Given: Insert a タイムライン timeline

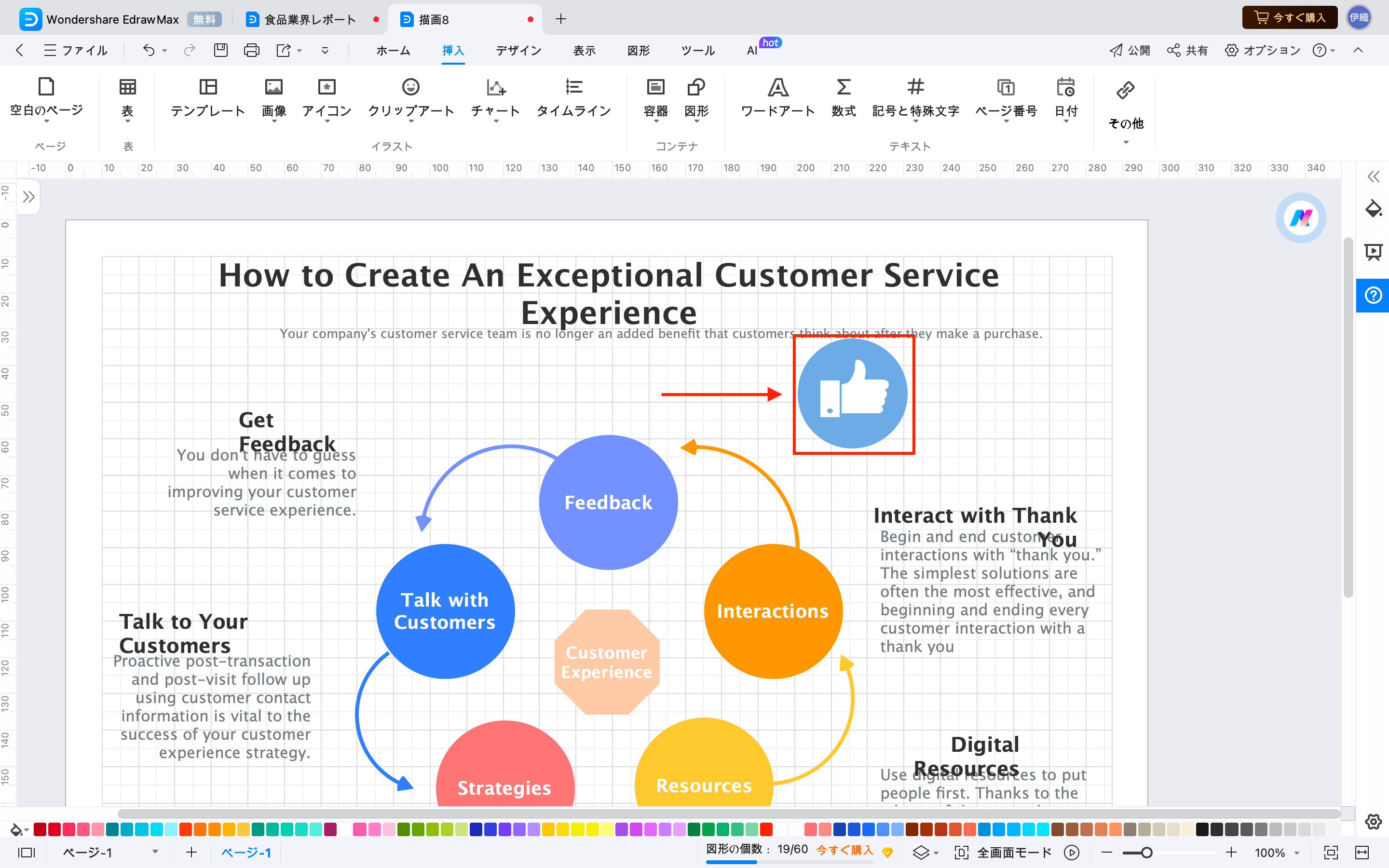Looking at the screenshot, I should (x=573, y=97).
